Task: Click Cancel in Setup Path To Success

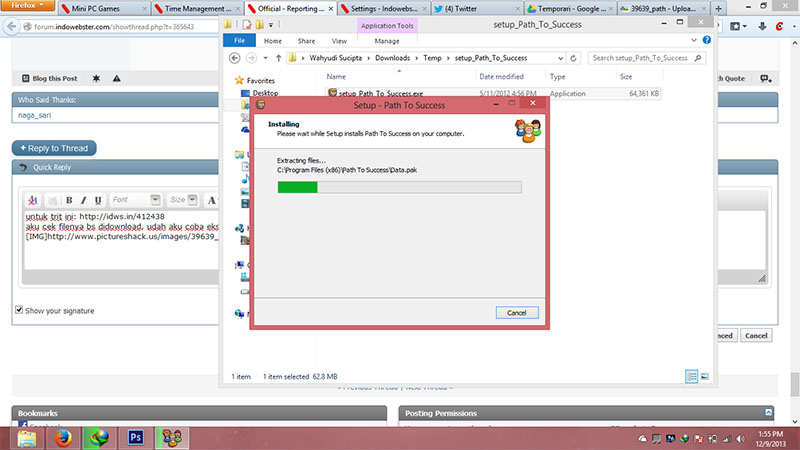Action: [x=517, y=313]
